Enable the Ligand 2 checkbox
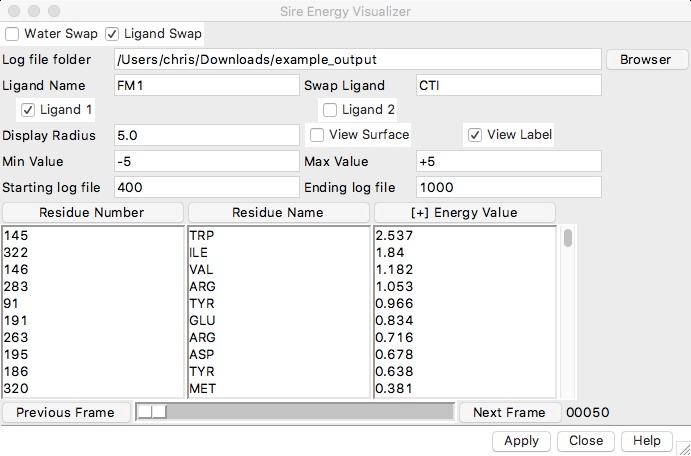Viewport: 691px width, 456px height. tap(330, 110)
